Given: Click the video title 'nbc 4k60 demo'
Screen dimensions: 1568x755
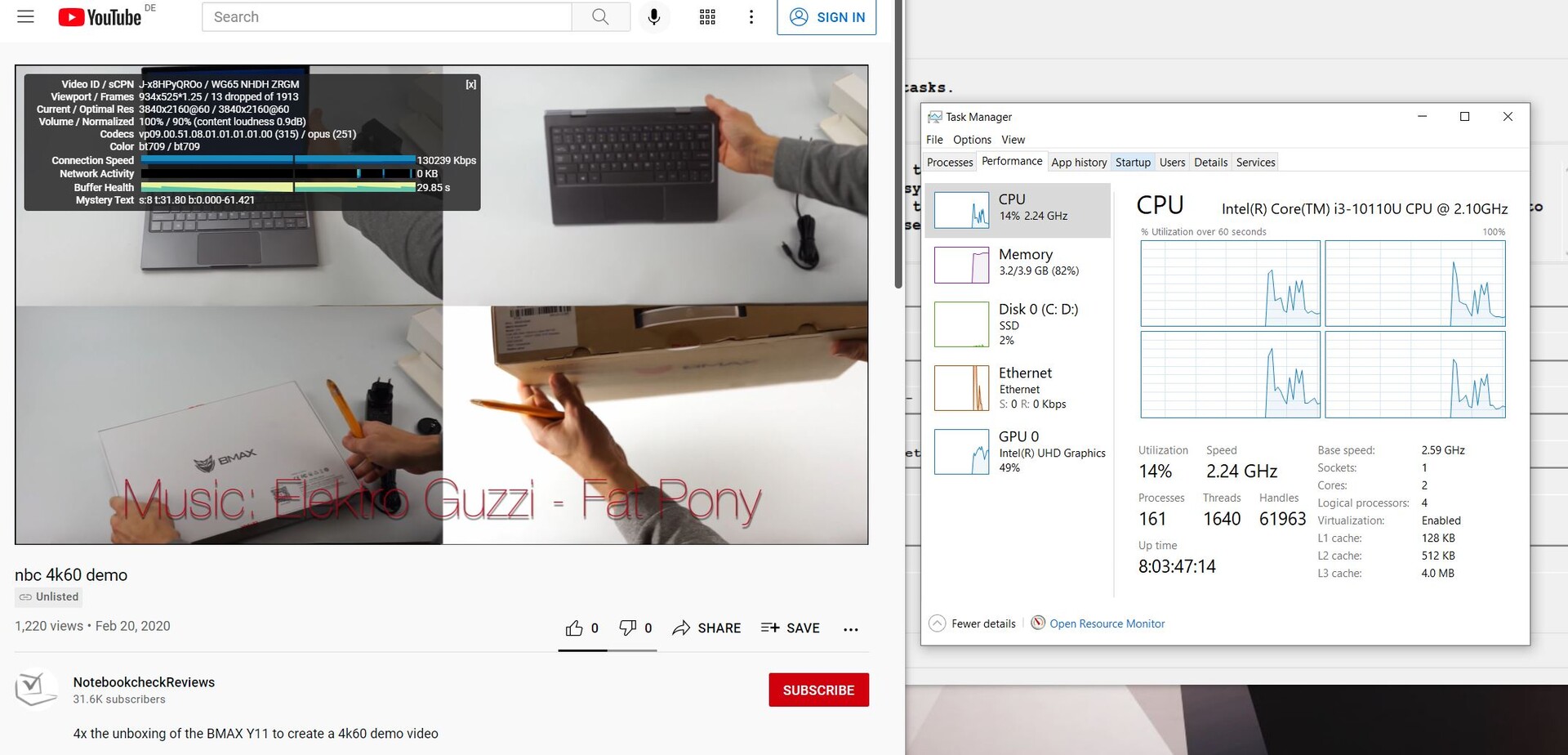Looking at the screenshot, I should click(71, 574).
